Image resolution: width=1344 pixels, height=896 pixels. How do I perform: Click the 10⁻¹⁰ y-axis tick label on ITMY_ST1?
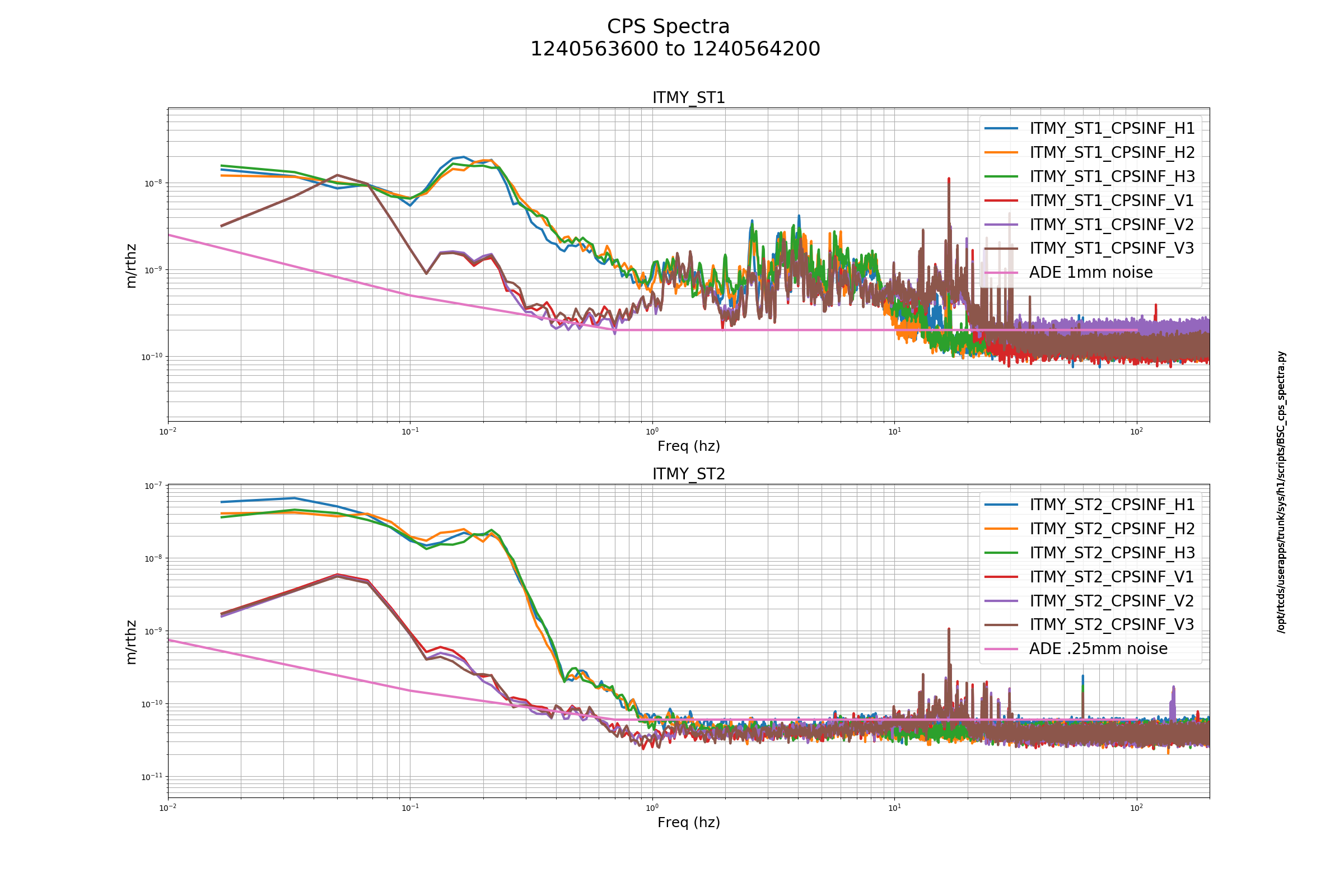[152, 357]
